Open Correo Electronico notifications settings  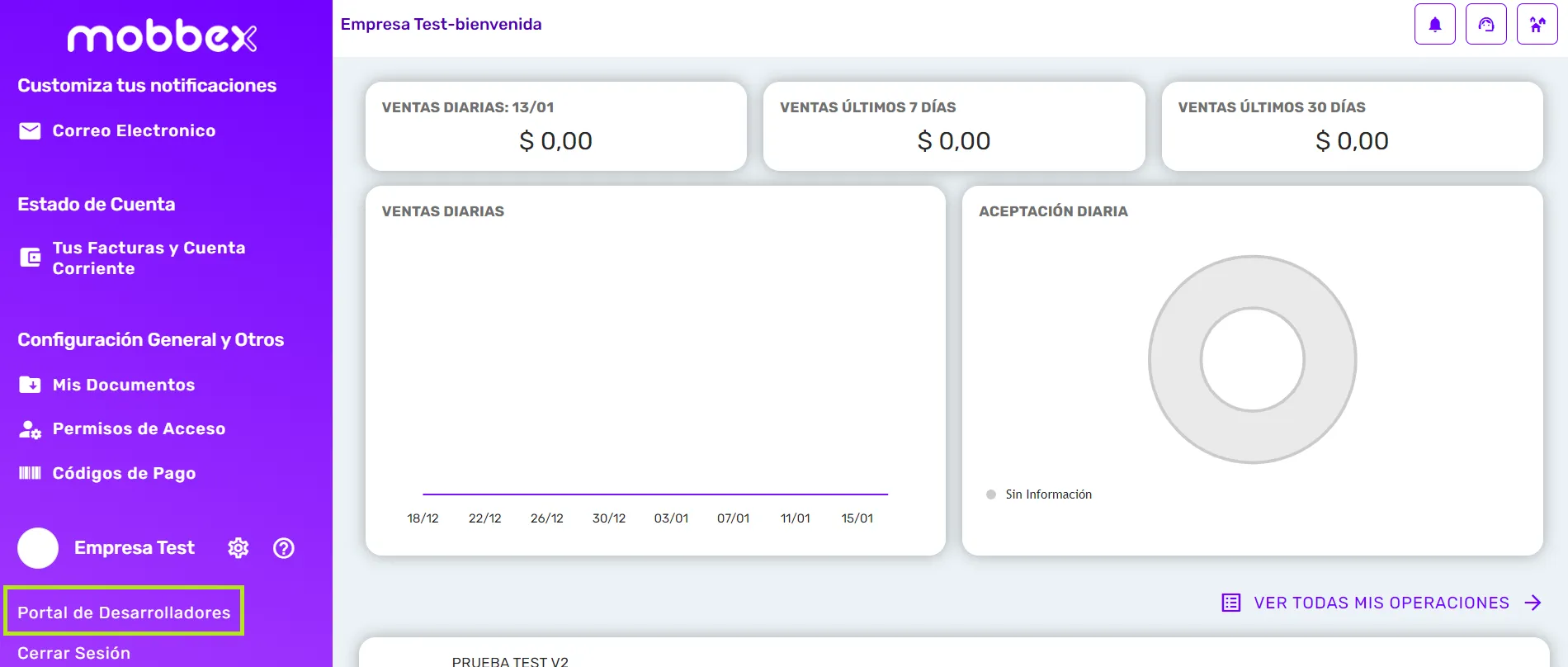134,131
